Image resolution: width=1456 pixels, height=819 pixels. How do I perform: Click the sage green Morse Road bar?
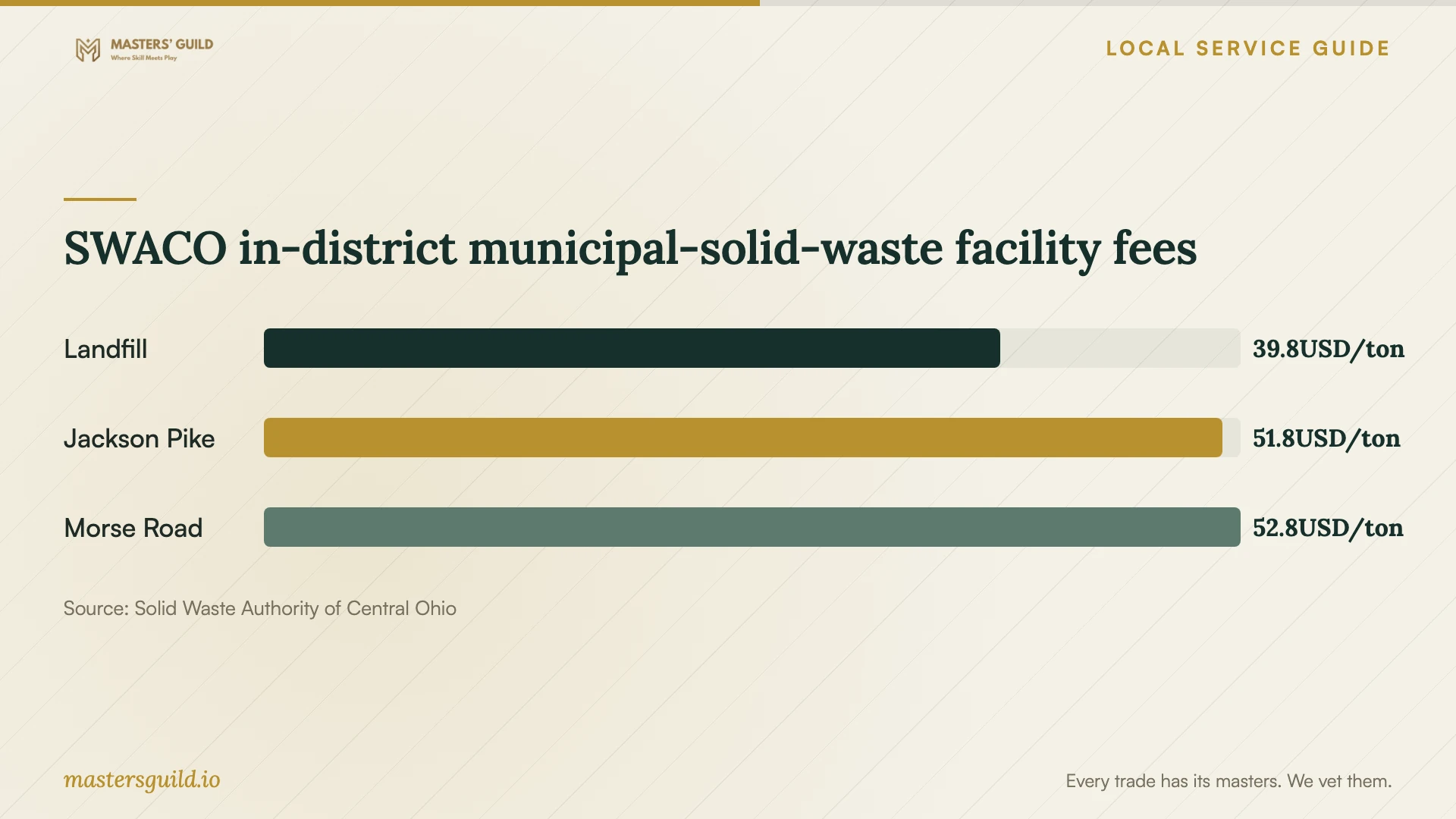pos(752,527)
